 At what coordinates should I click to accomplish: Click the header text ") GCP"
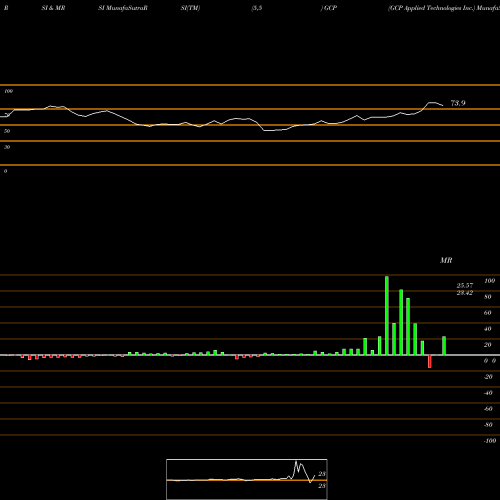(329, 8)
